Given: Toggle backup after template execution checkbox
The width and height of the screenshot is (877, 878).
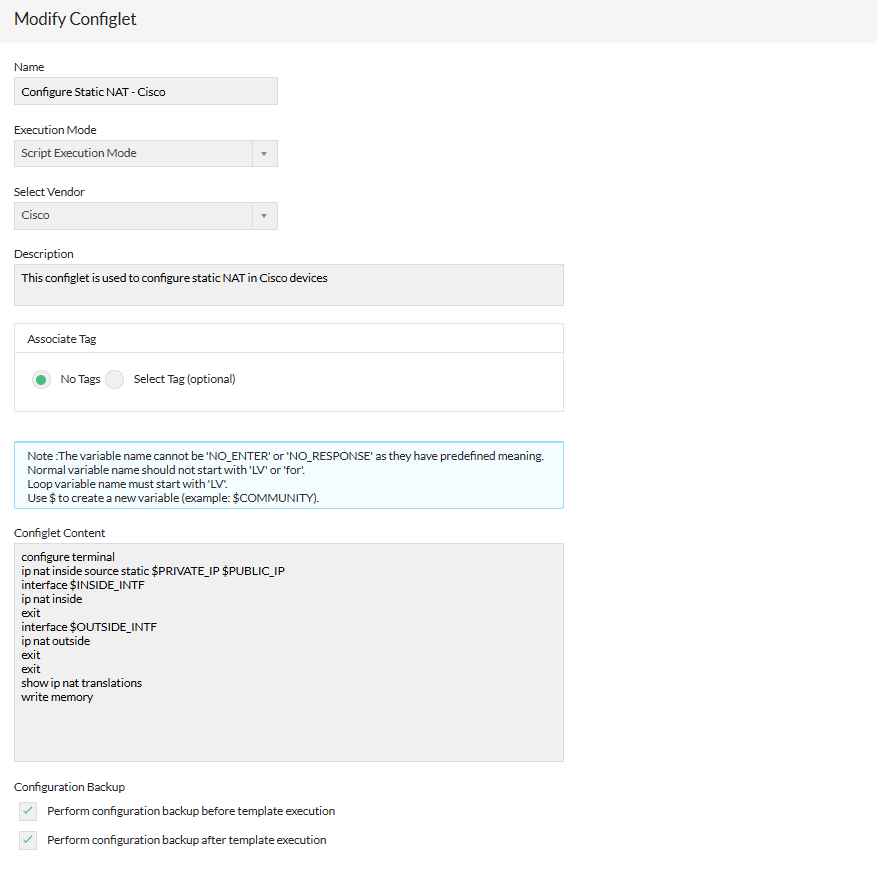Looking at the screenshot, I should click(28, 840).
